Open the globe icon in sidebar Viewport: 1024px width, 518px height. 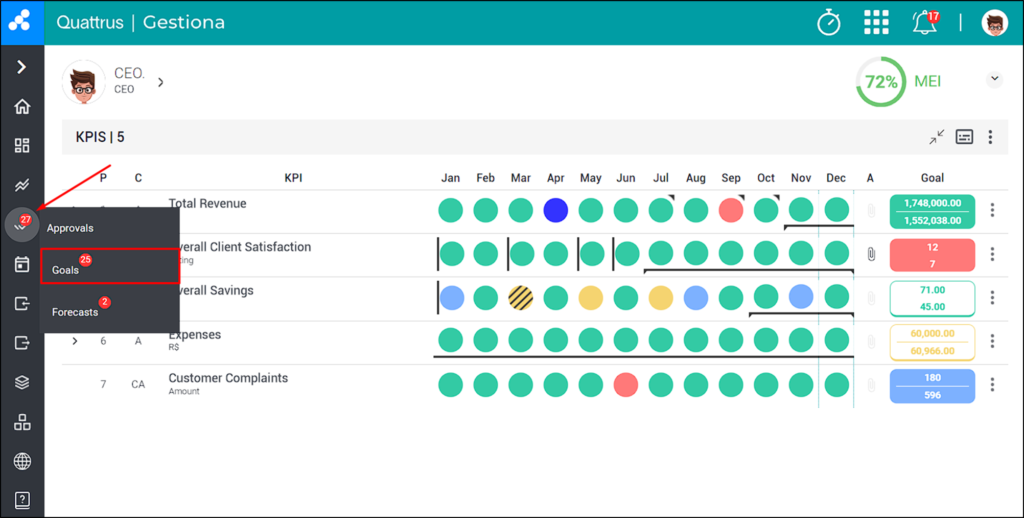pyautogui.click(x=22, y=461)
